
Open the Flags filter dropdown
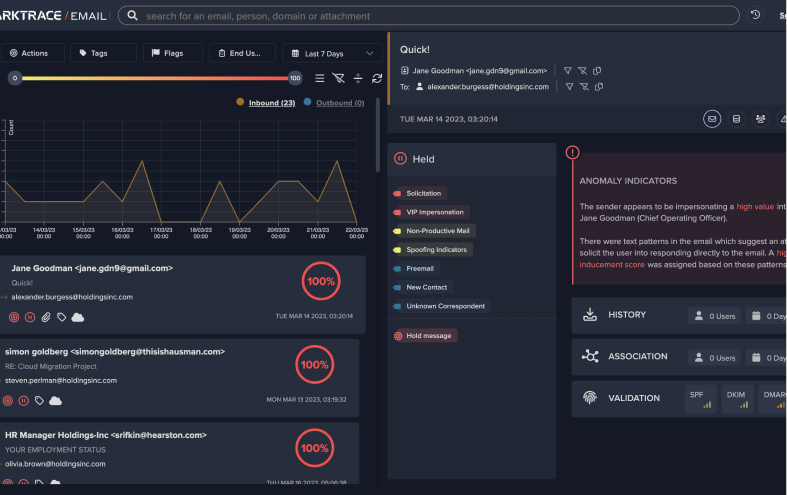point(172,53)
